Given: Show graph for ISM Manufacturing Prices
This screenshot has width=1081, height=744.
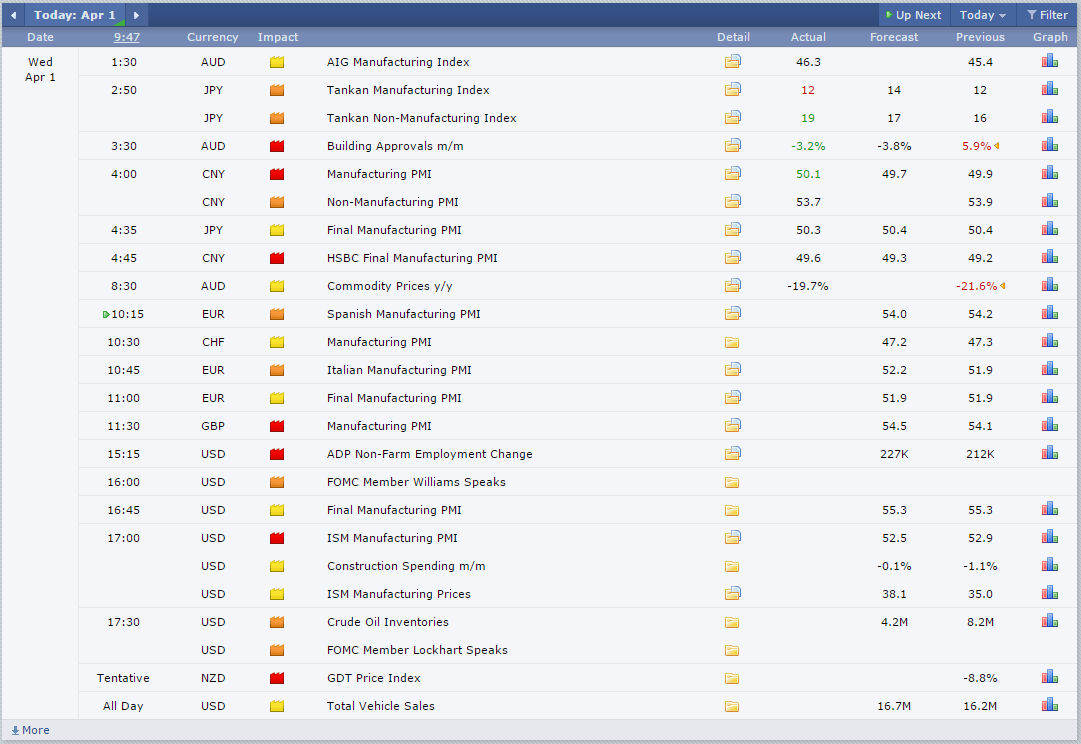Looking at the screenshot, I should (x=1049, y=594).
